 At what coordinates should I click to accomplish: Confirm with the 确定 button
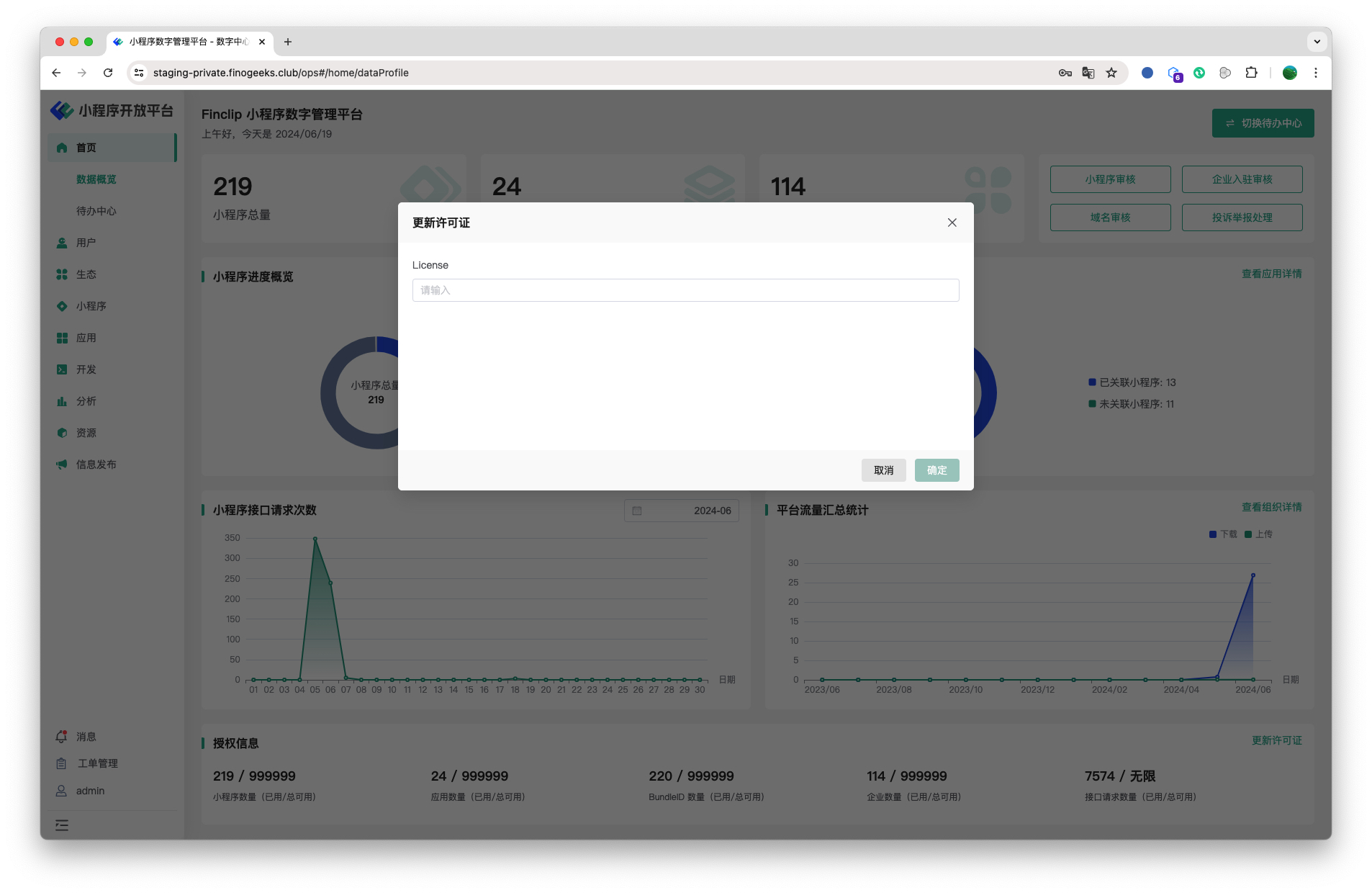click(936, 470)
